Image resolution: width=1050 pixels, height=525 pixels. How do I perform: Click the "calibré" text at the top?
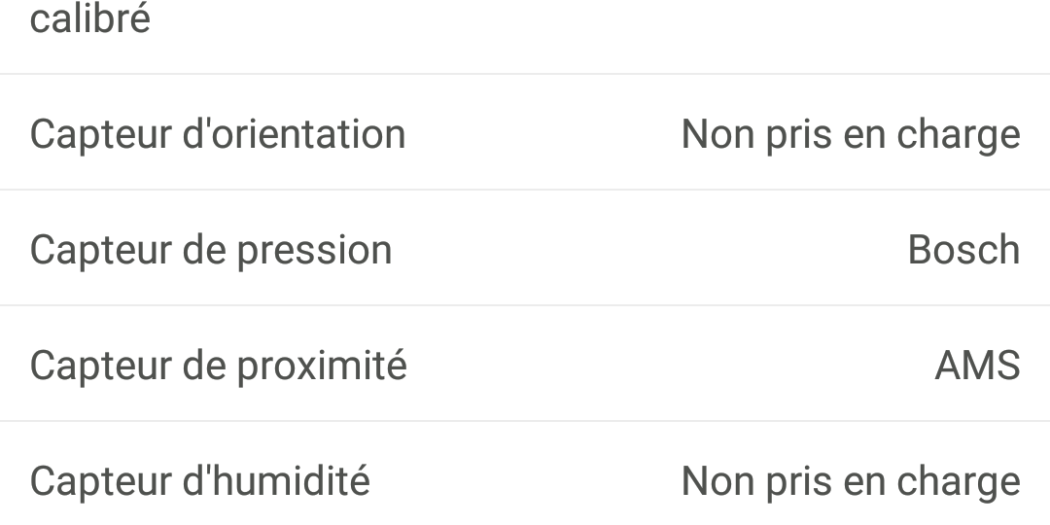(x=90, y=19)
